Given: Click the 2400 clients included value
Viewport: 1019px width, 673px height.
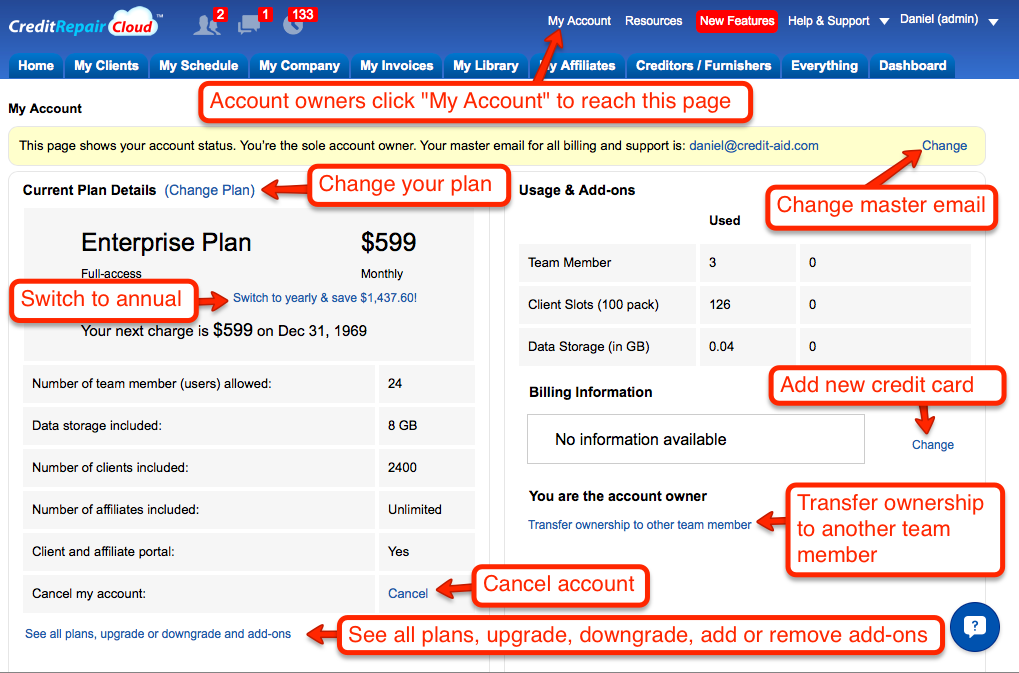Looking at the screenshot, I should (402, 467).
